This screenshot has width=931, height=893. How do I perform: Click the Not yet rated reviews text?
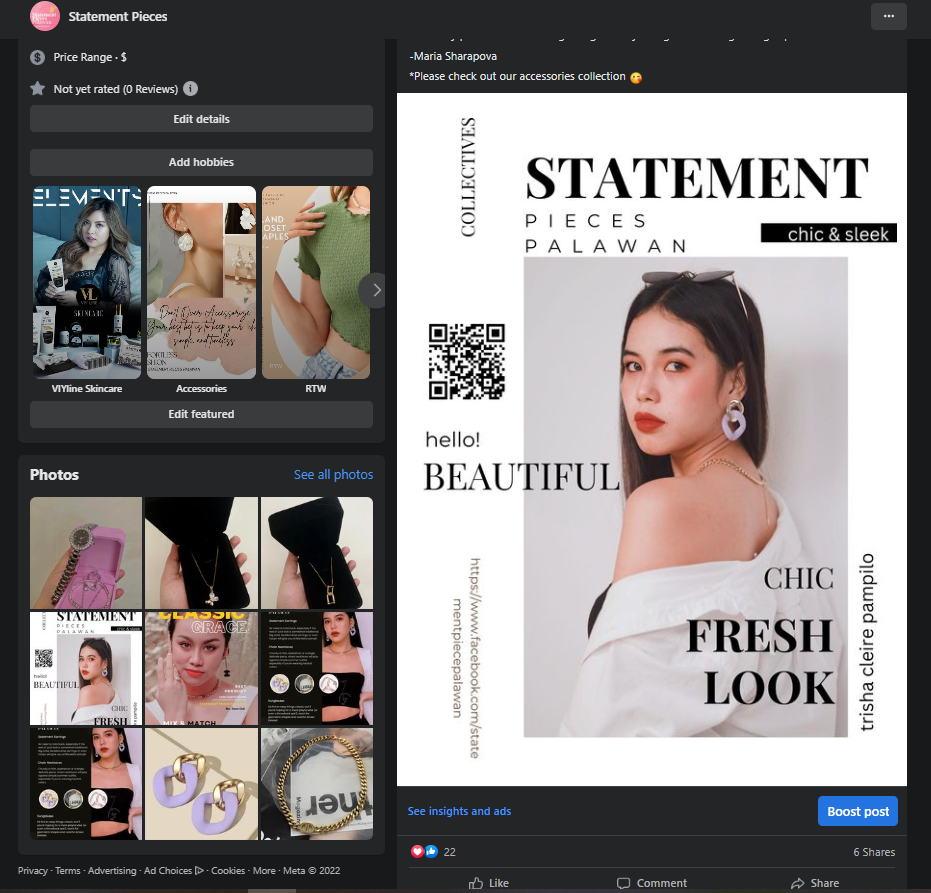click(116, 89)
